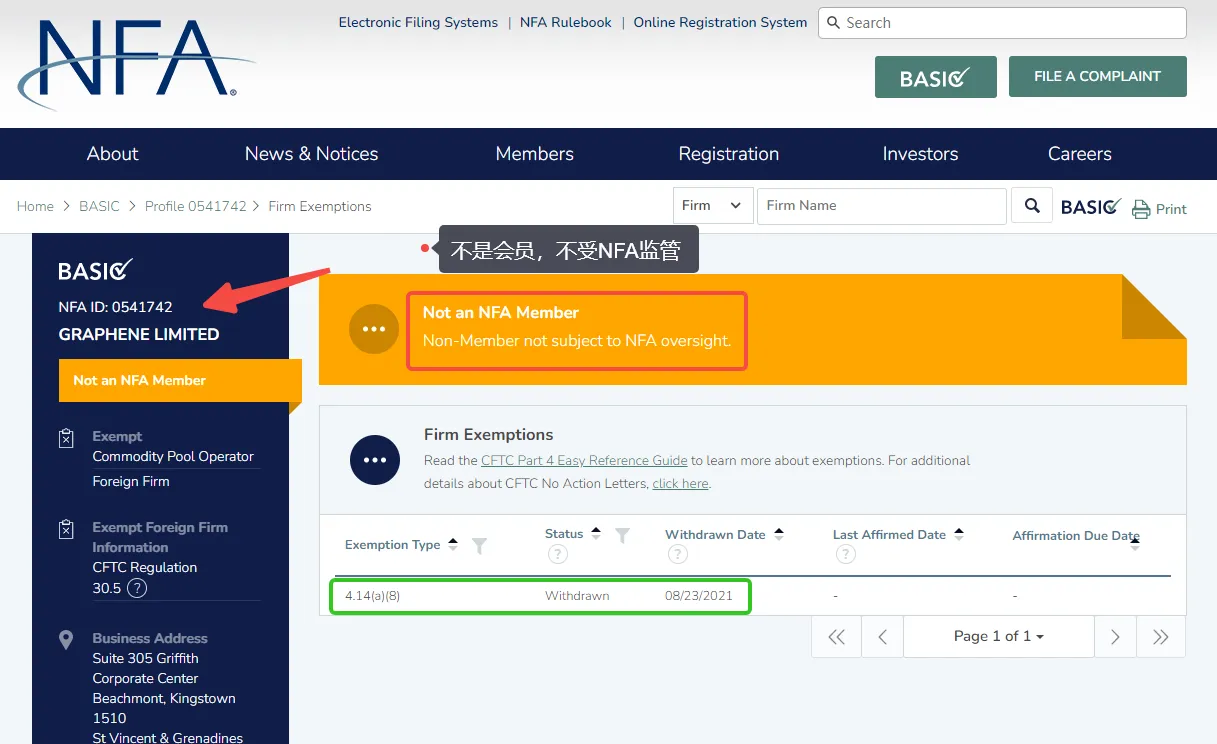Click the filter icon for Exemption Type
Image resolution: width=1217 pixels, height=744 pixels.
click(x=479, y=545)
